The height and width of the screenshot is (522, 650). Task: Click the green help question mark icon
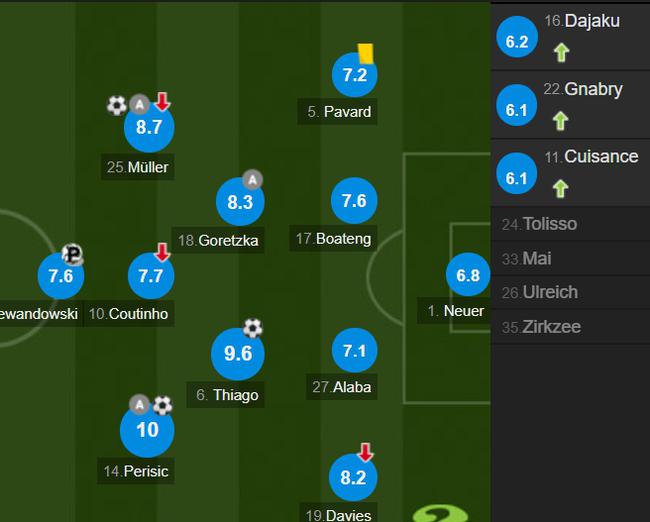point(441,513)
